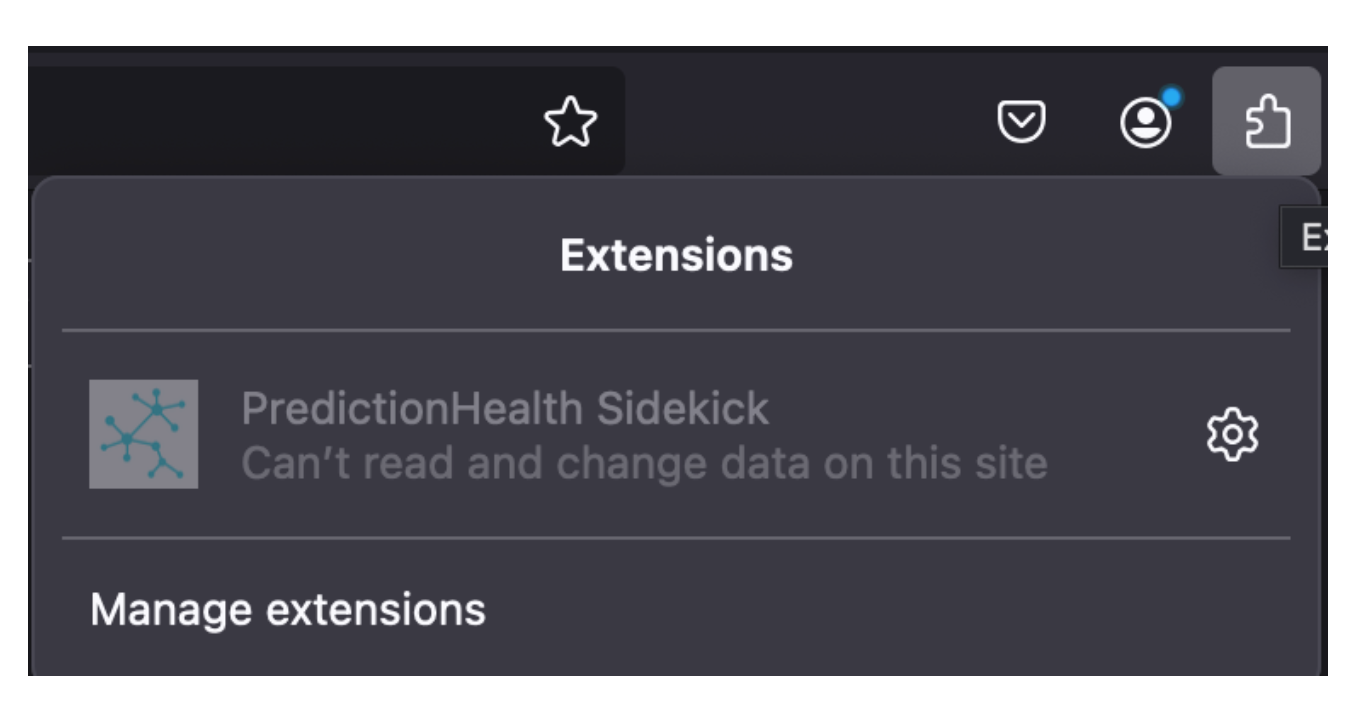
Task: Click the PredictionHealth Sidekick network logo
Action: pyautogui.click(x=144, y=434)
